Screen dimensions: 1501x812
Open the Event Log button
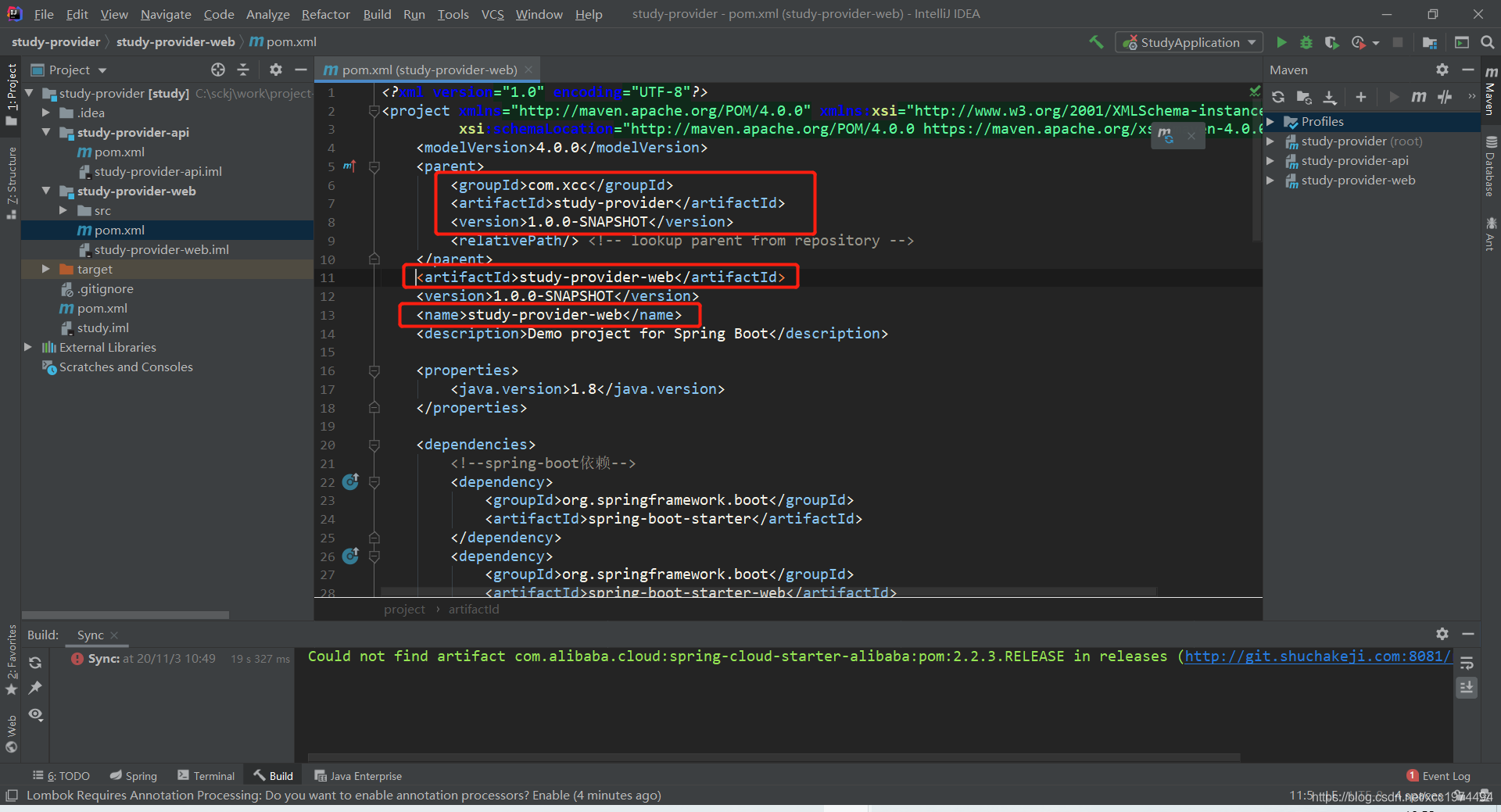tap(1438, 776)
